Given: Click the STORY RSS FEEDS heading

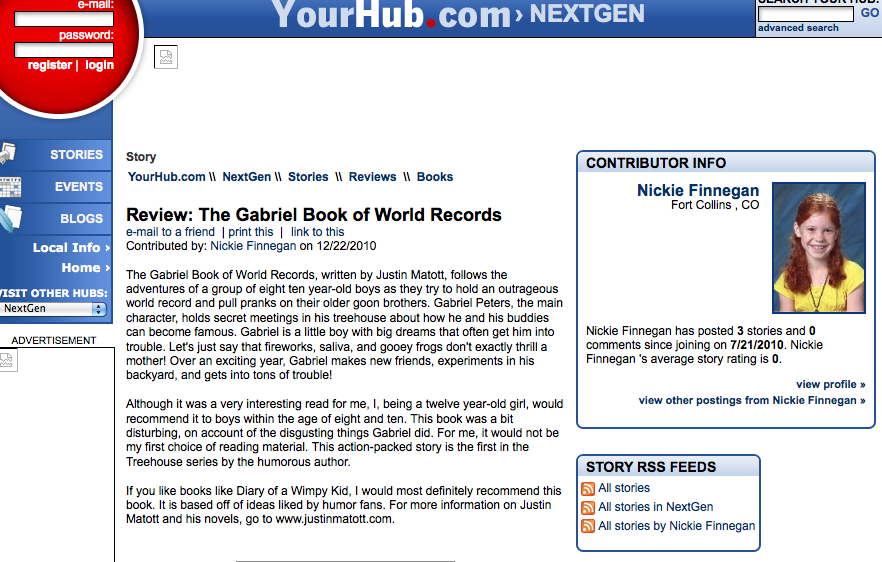Looking at the screenshot, I should [651, 467].
